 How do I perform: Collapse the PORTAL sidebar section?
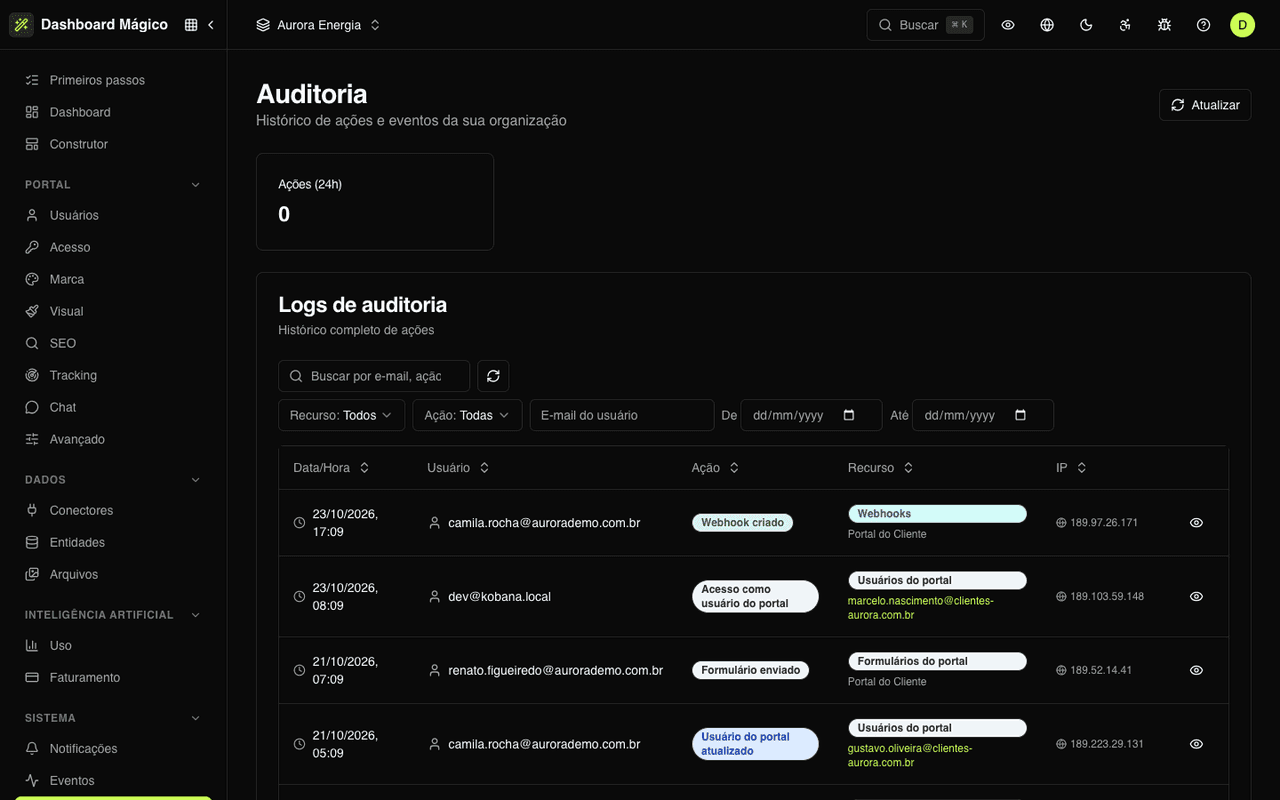(x=113, y=185)
